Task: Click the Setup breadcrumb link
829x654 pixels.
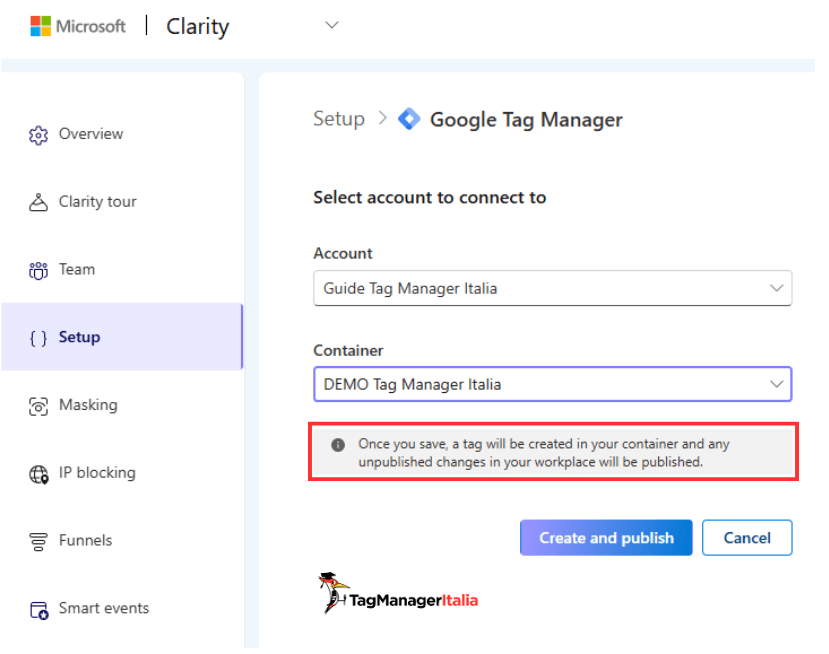Action: click(339, 119)
